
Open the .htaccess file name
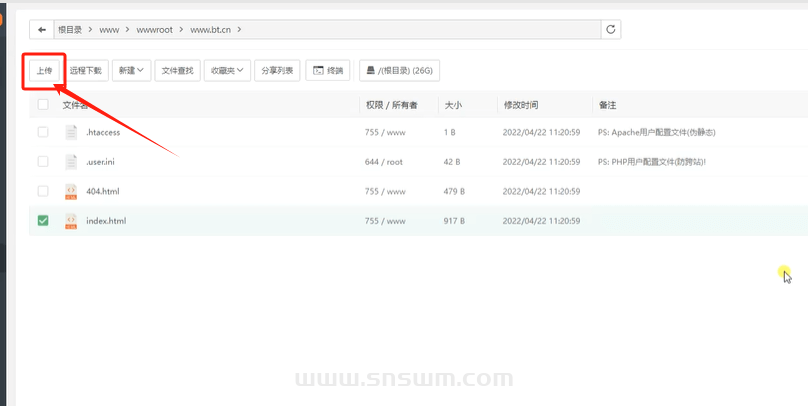pyautogui.click(x=103, y=132)
